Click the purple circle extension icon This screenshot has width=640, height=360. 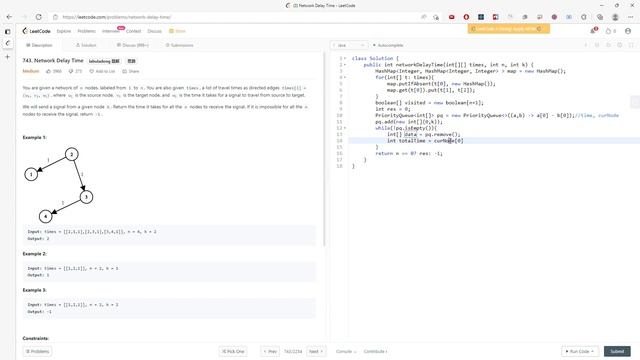tap(554, 17)
